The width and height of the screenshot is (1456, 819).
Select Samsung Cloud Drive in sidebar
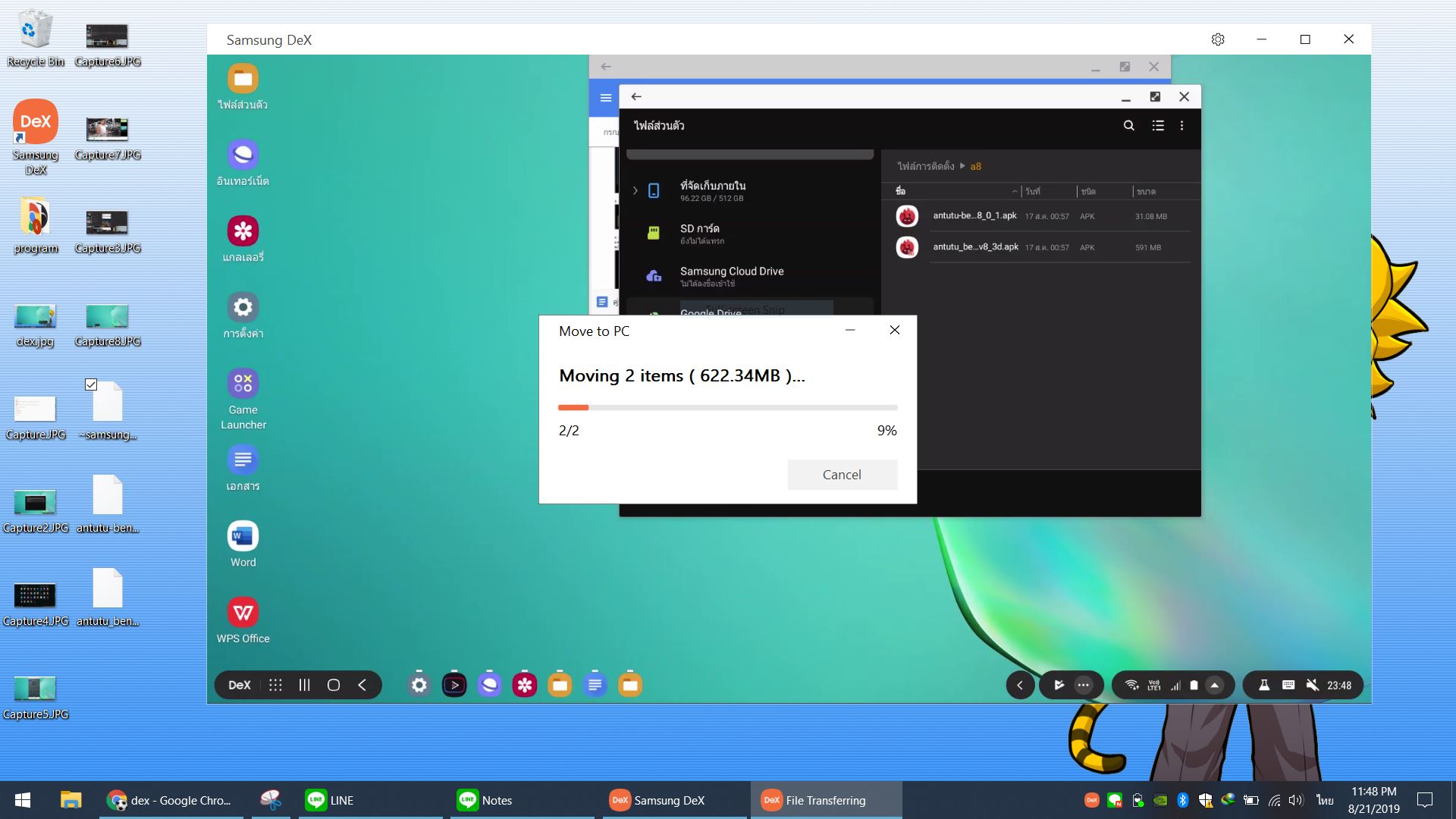tap(750, 276)
